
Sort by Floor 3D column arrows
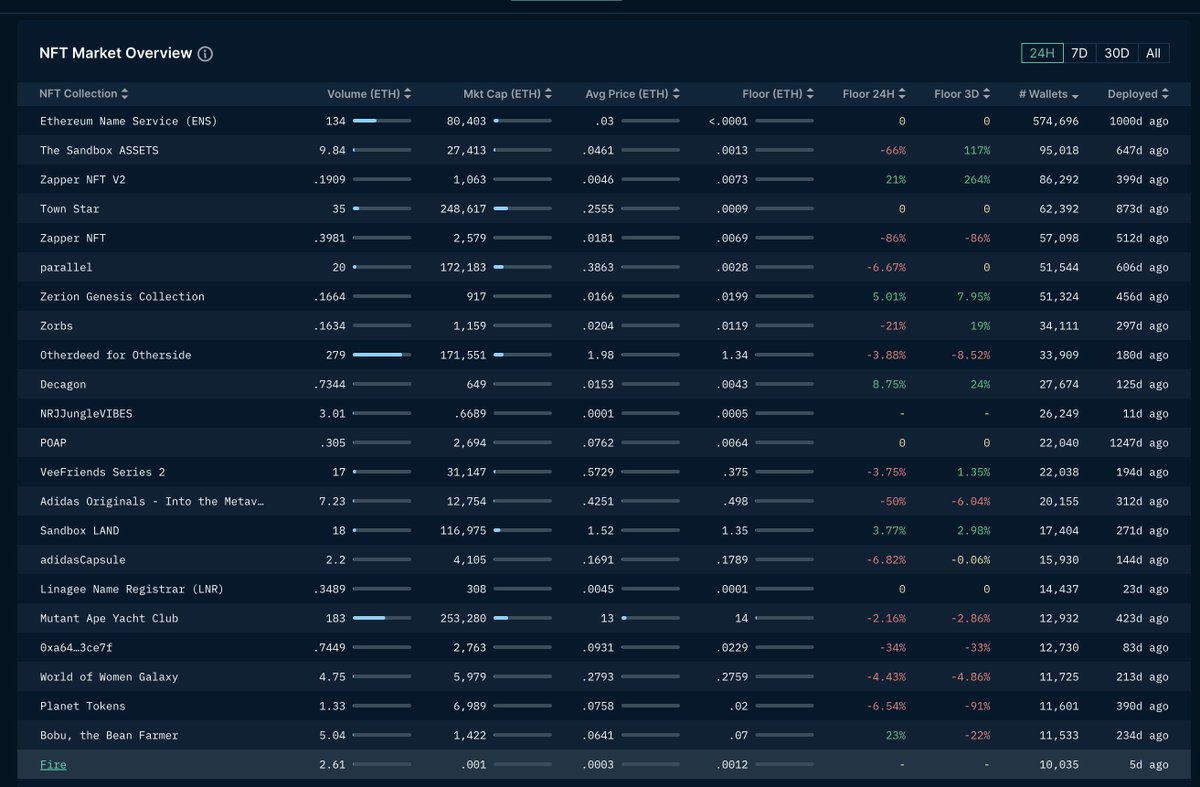point(988,94)
